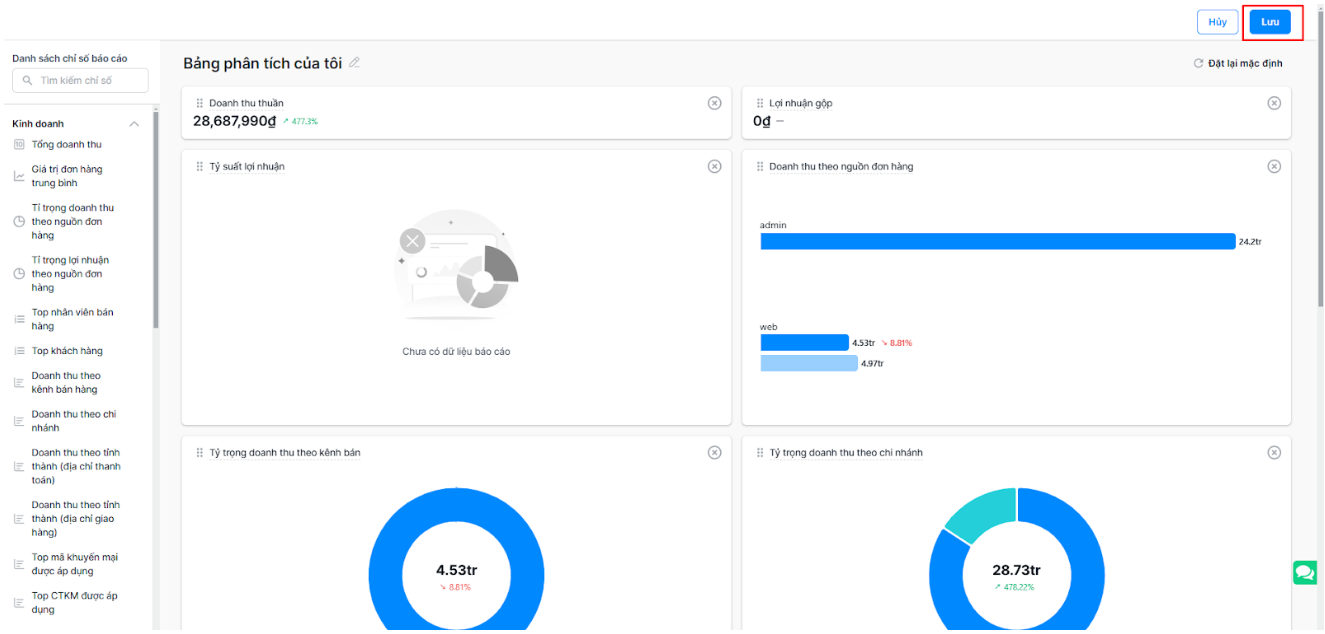Remove the Tỷ trọng doanh thu theo chi nhánh card
Image resolution: width=1325 pixels, height=634 pixels.
coord(1274,453)
